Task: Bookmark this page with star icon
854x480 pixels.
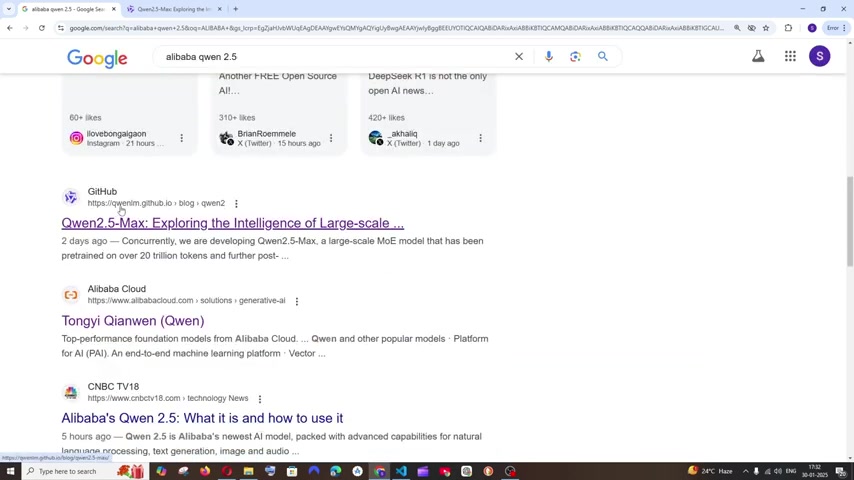Action: [766, 28]
